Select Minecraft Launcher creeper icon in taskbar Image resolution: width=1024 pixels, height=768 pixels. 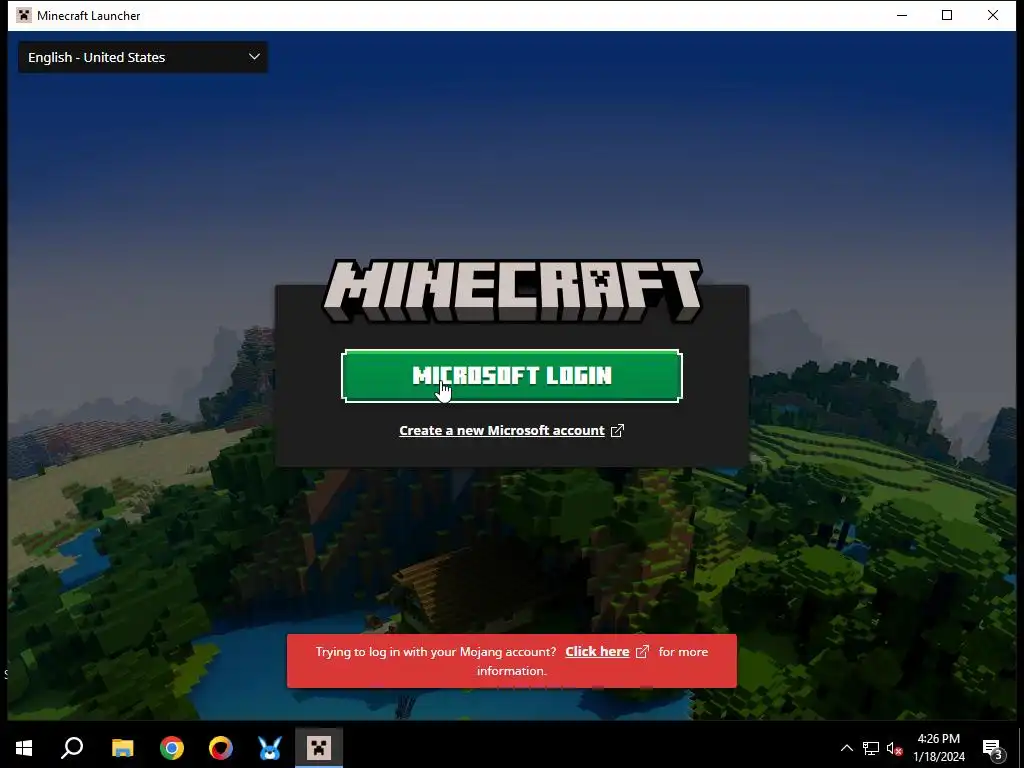(319, 748)
